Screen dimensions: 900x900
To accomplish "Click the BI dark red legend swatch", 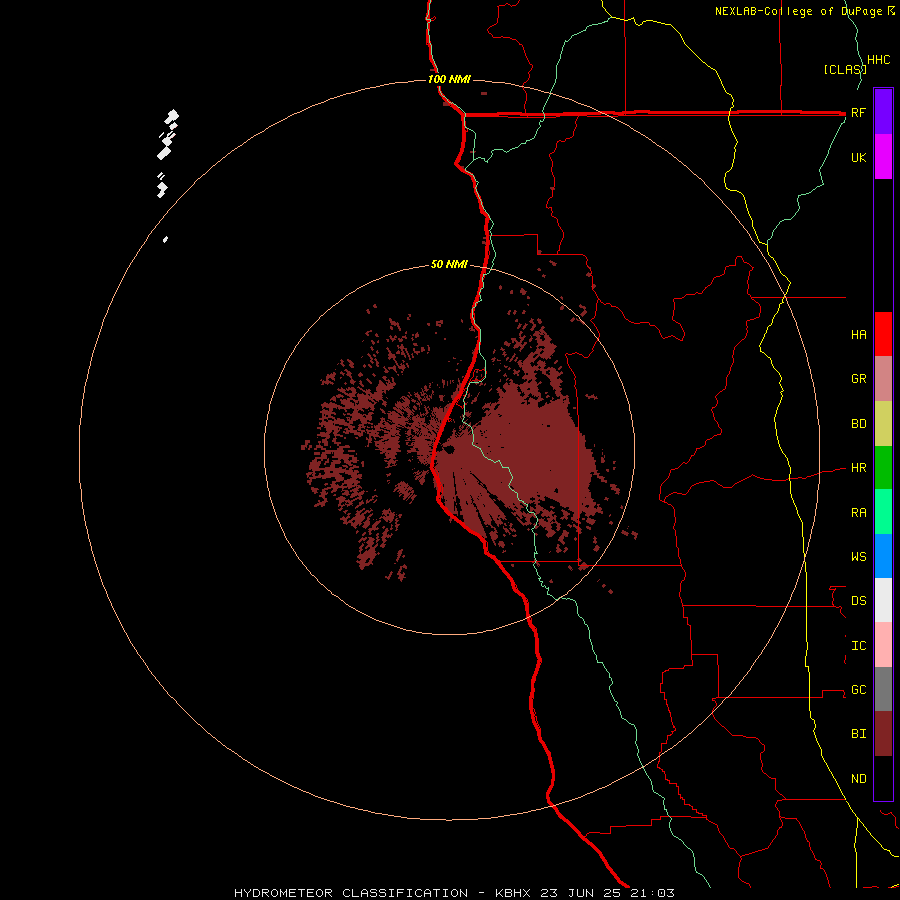I will pos(883,734).
